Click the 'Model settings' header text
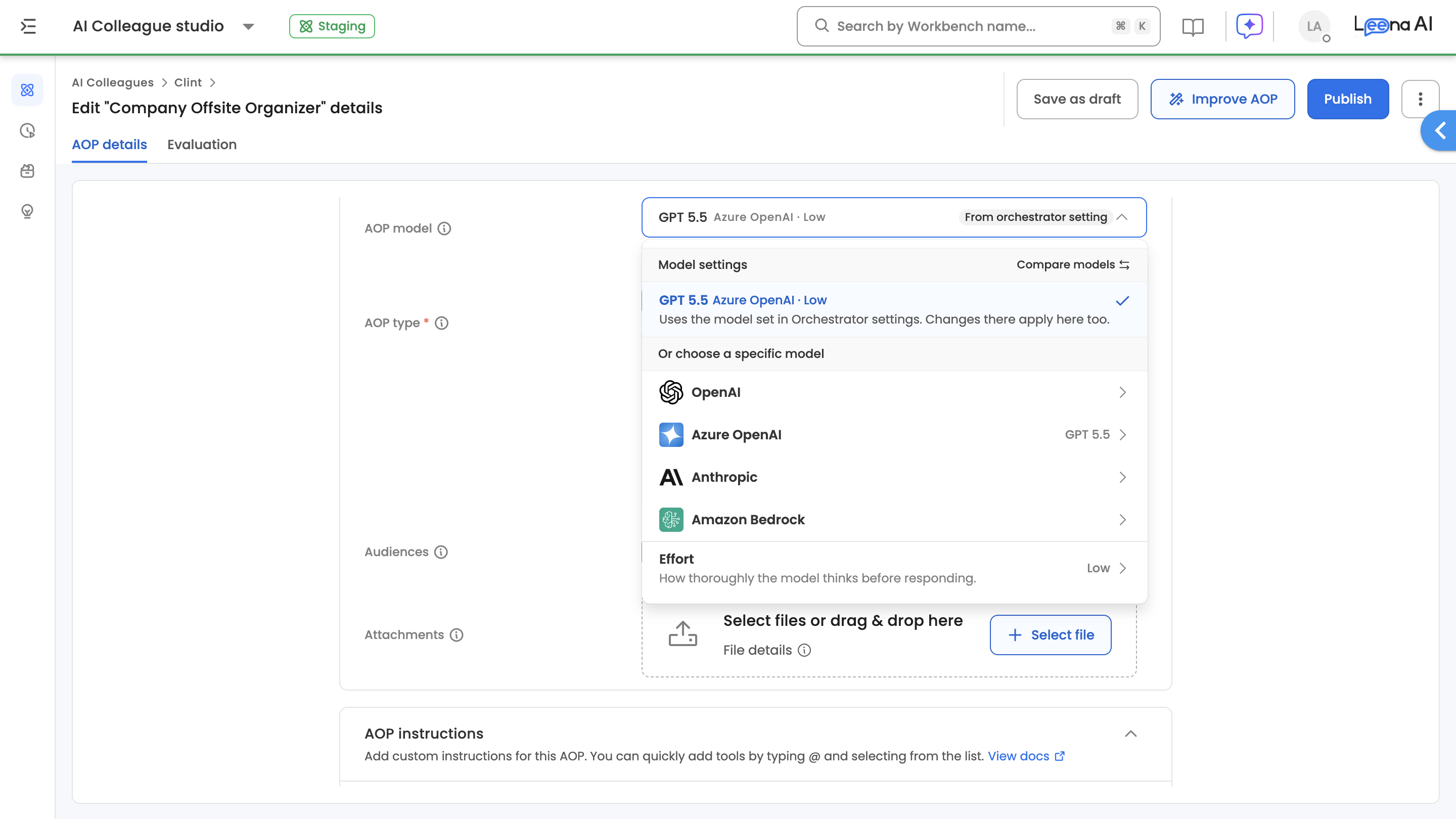The width and height of the screenshot is (1456, 819). 703,264
